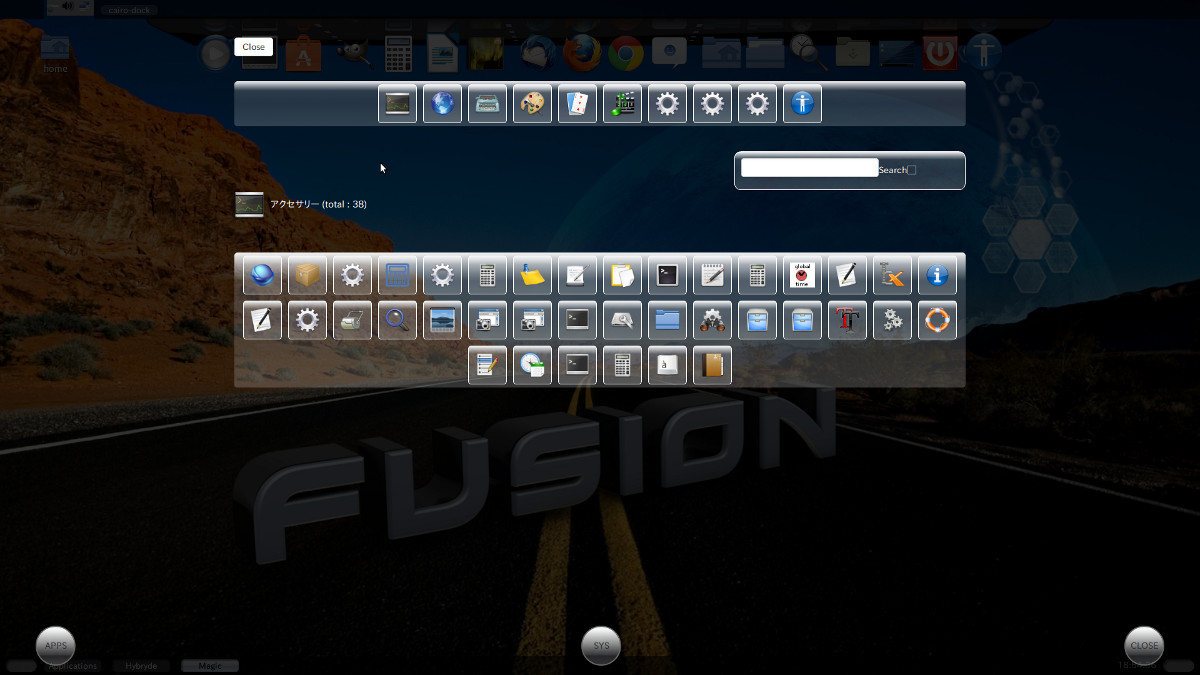Click the round SYS button
This screenshot has width=1200, height=675.
[601, 646]
